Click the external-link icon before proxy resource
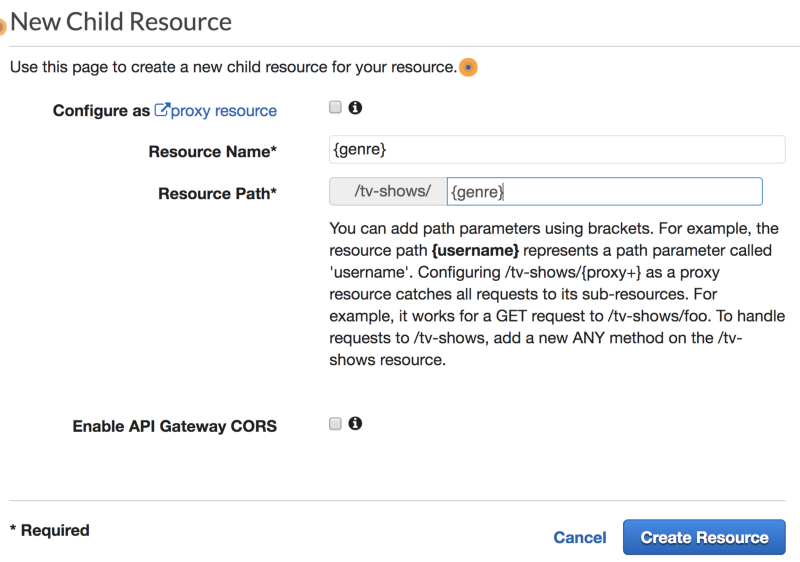The height and width of the screenshot is (562, 800). click(x=161, y=110)
